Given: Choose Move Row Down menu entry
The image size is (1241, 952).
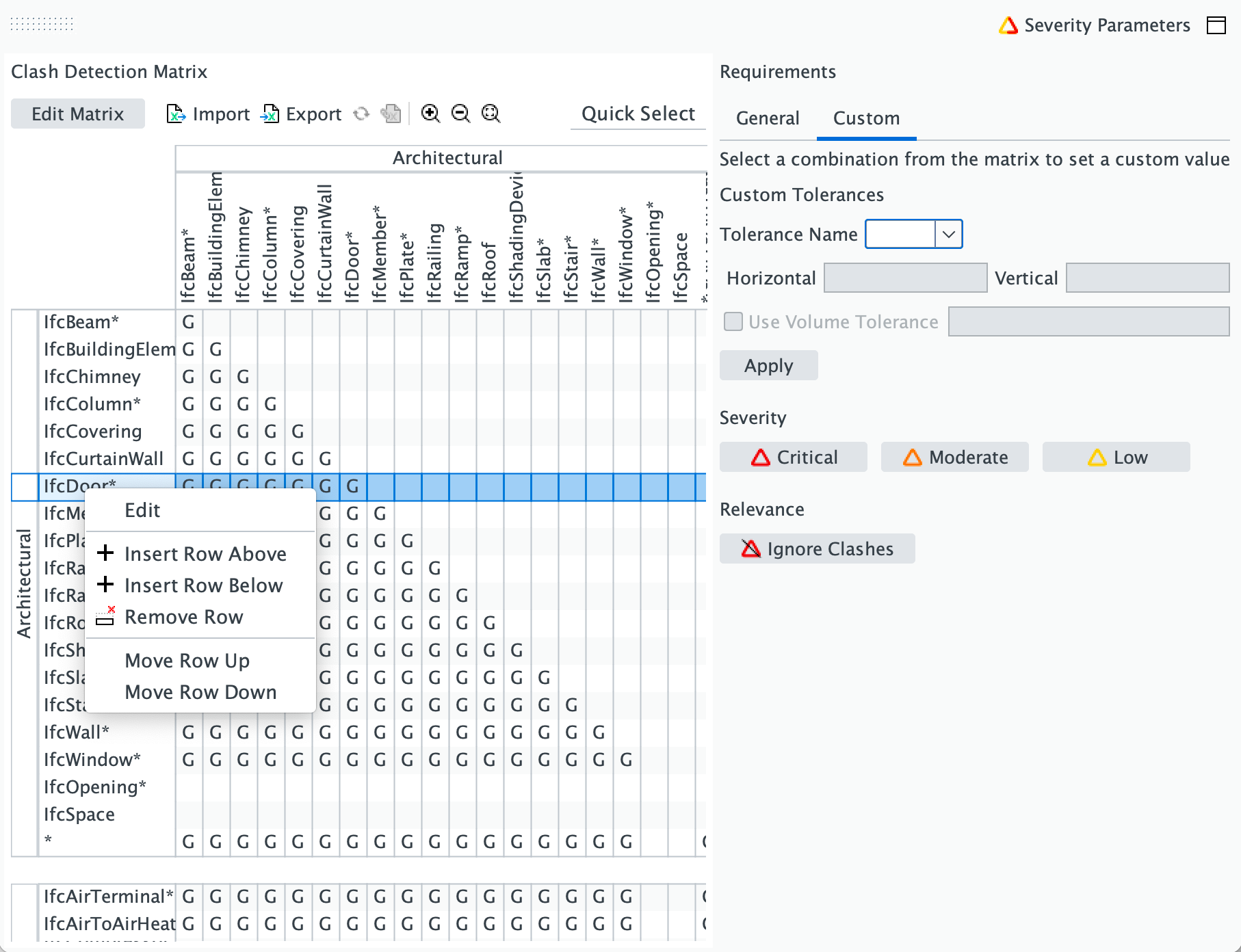Looking at the screenshot, I should 200,692.
